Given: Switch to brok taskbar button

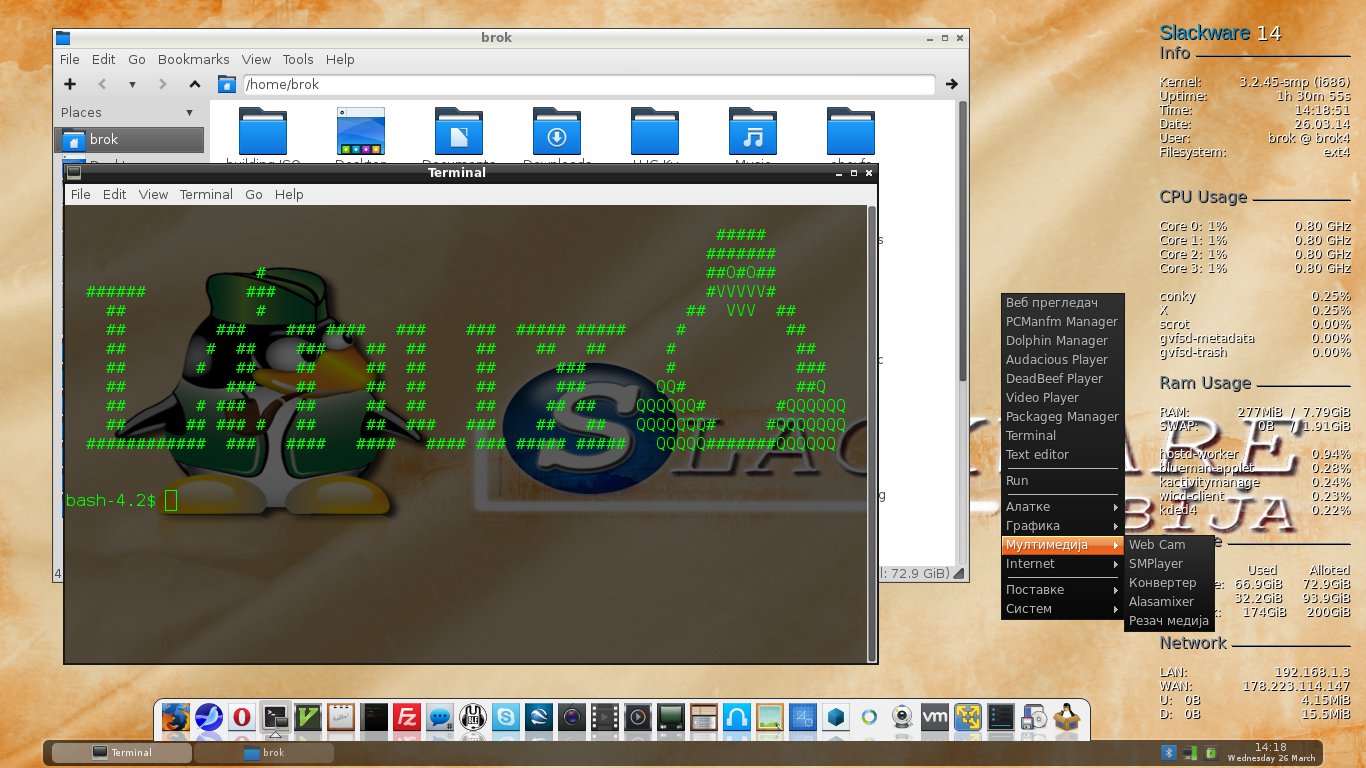Looking at the screenshot, I should point(264,753).
